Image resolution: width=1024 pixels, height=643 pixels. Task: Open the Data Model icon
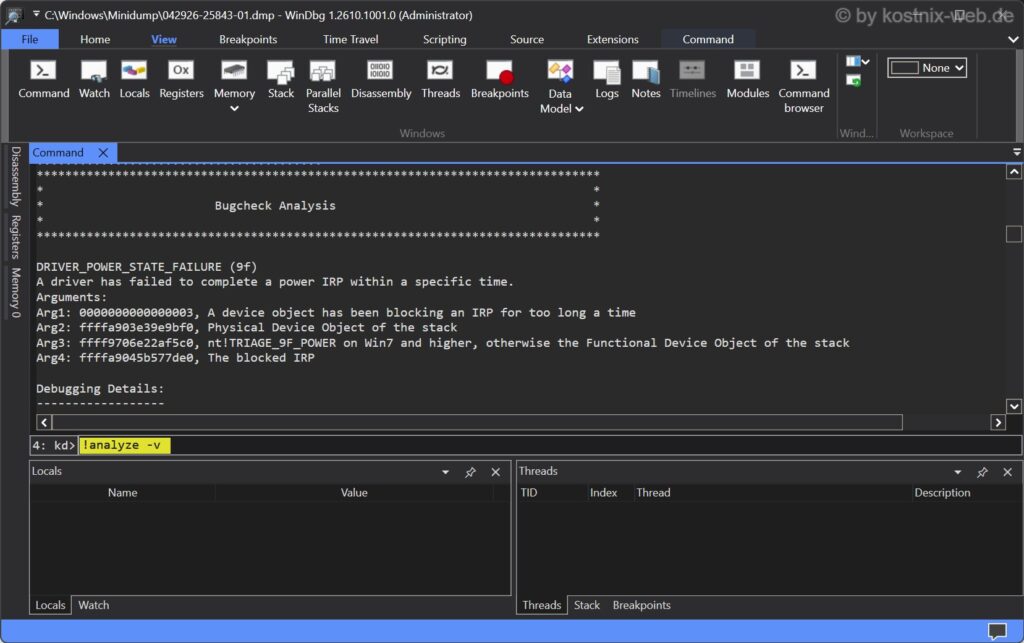click(x=560, y=71)
